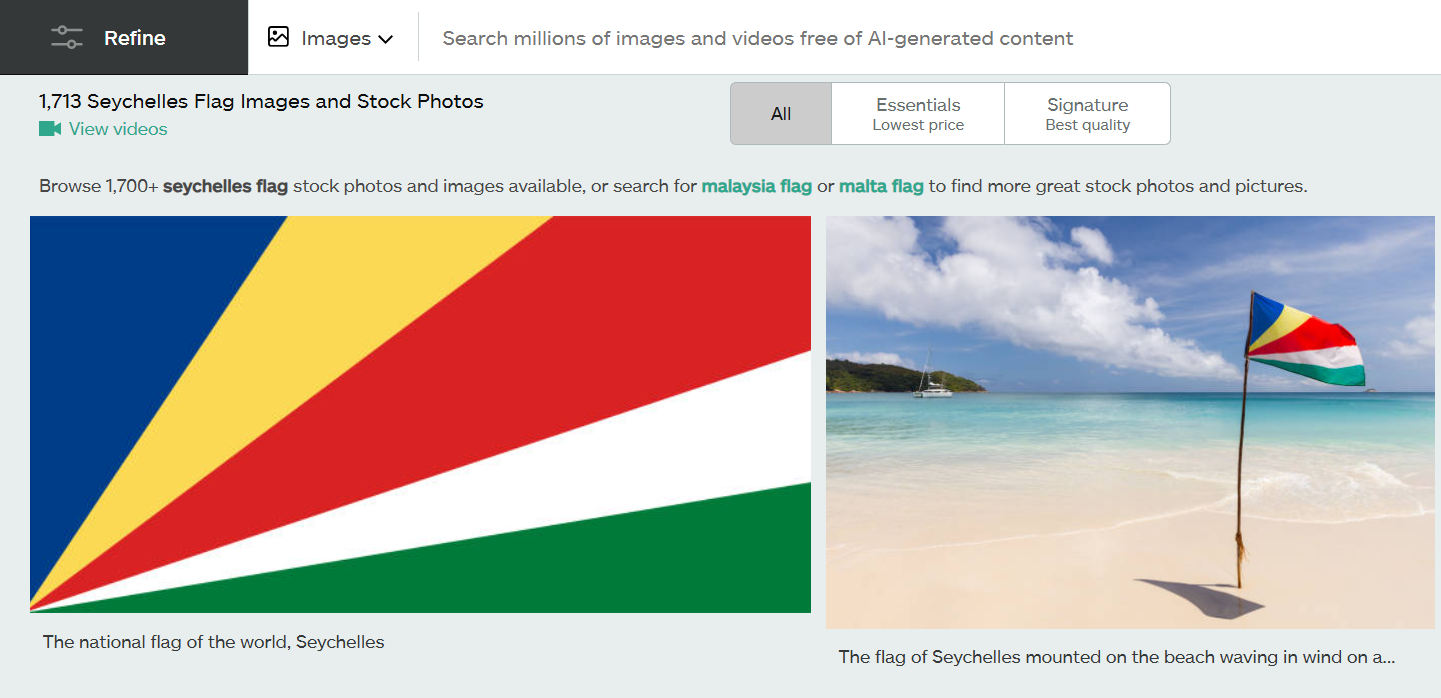The height and width of the screenshot is (698, 1441).
Task: Follow the malta flag search link
Action: point(881,186)
